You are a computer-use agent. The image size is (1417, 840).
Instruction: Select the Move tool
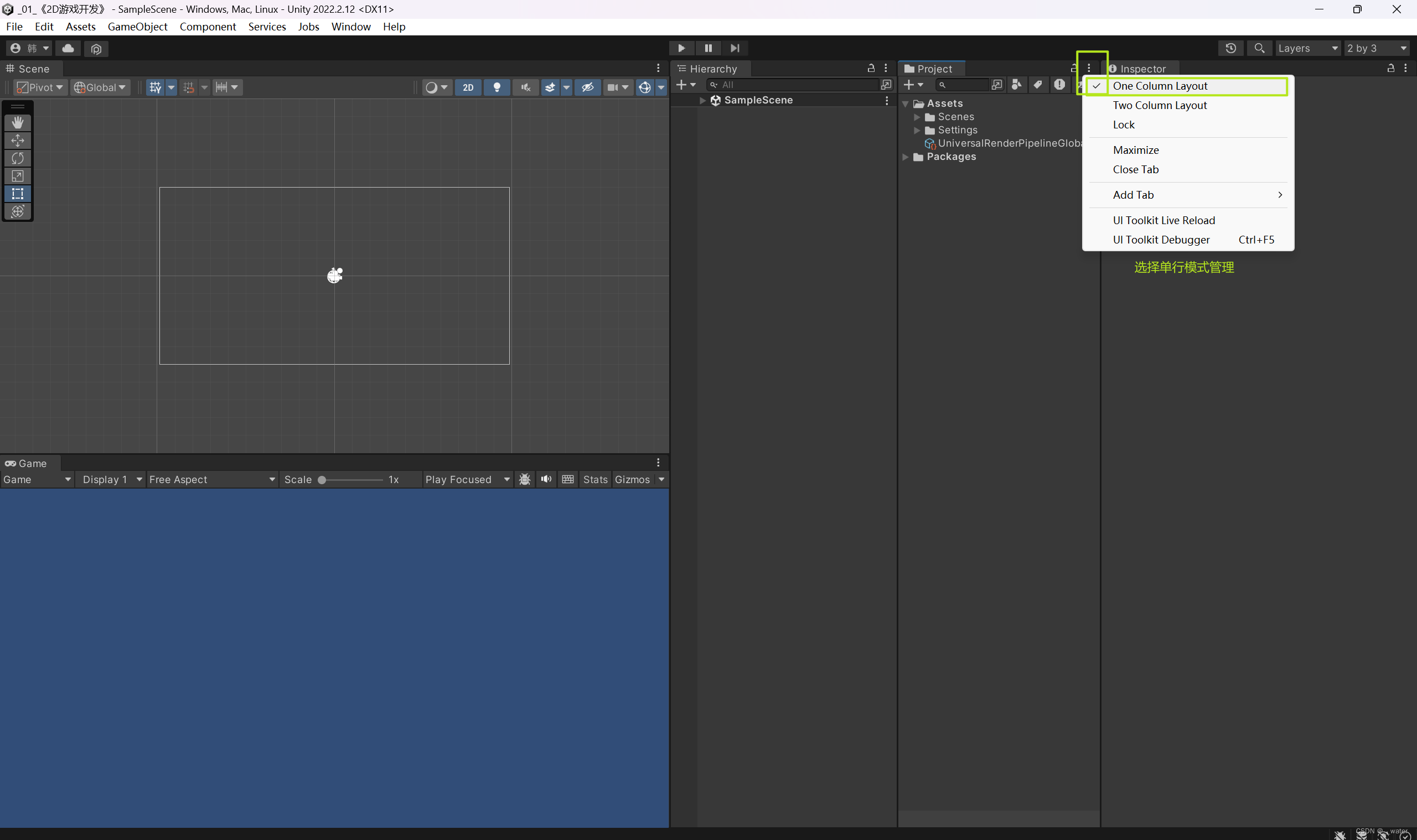[x=18, y=141]
